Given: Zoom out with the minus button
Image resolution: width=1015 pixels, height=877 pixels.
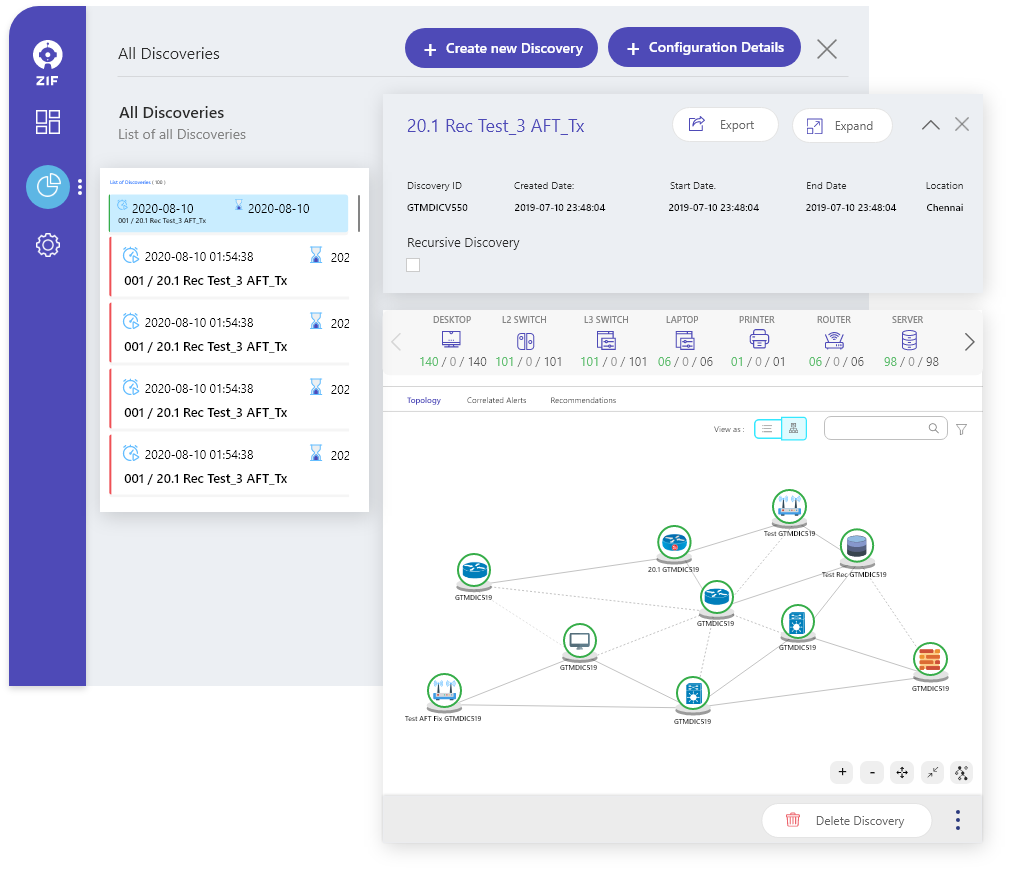Looking at the screenshot, I should coord(872,772).
